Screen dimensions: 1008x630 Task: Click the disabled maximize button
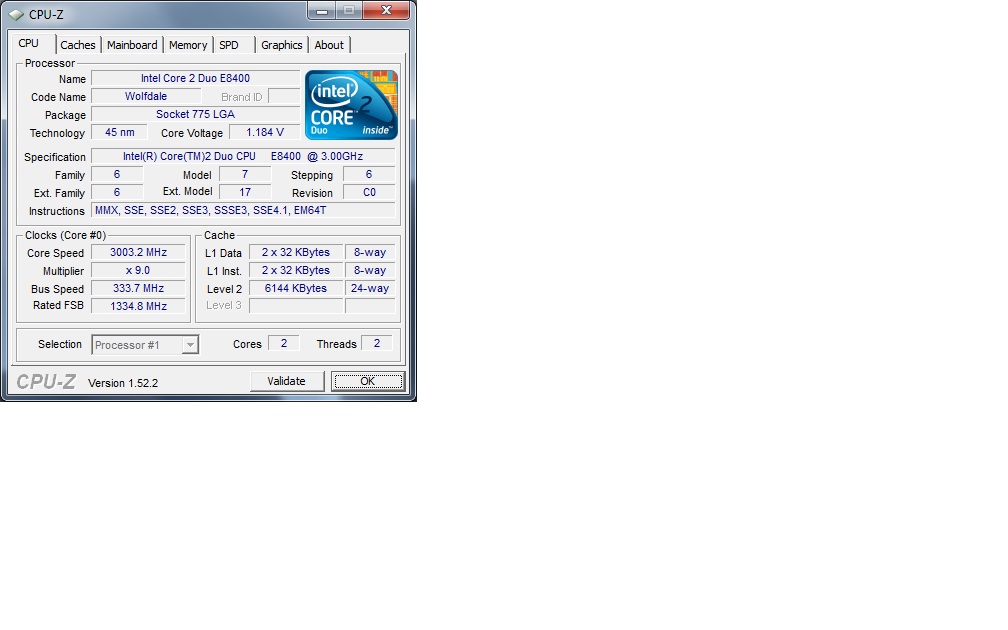(349, 10)
